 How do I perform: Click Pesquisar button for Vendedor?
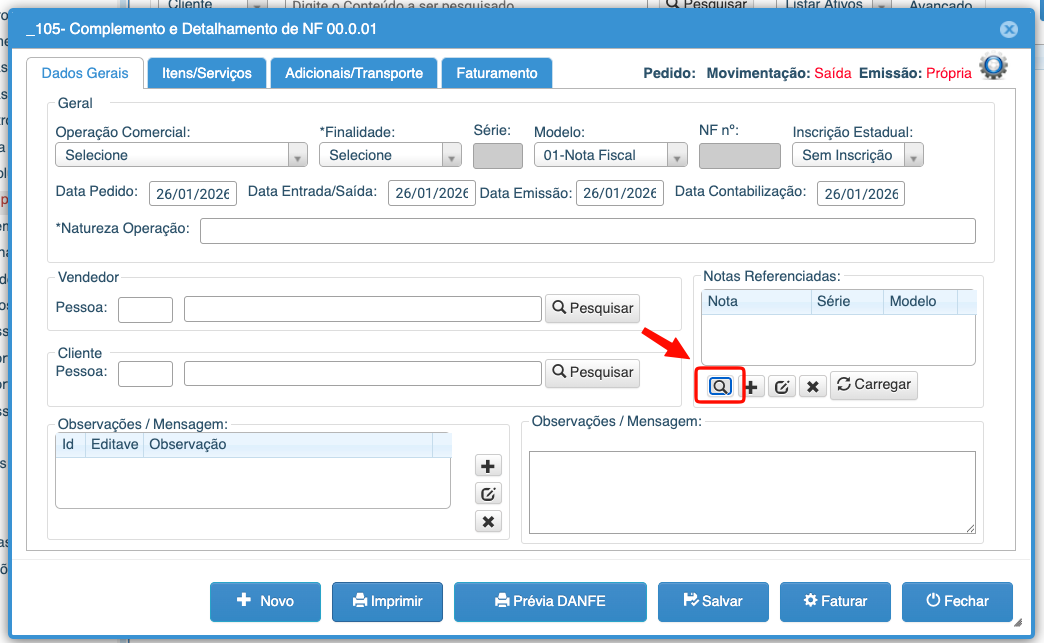[592, 309]
